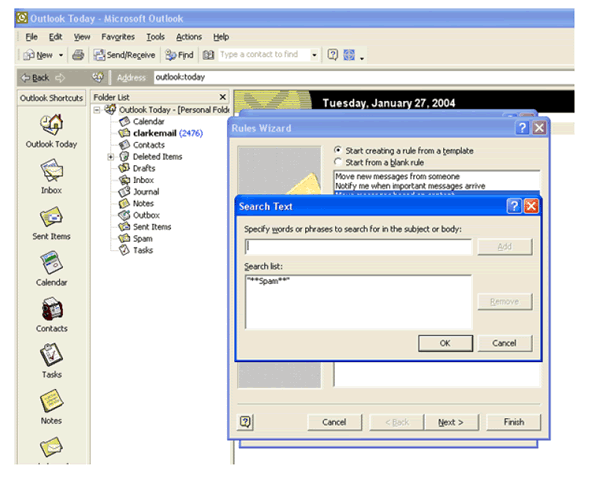
Task: Expand the Deleted Items folder
Action: [110, 157]
